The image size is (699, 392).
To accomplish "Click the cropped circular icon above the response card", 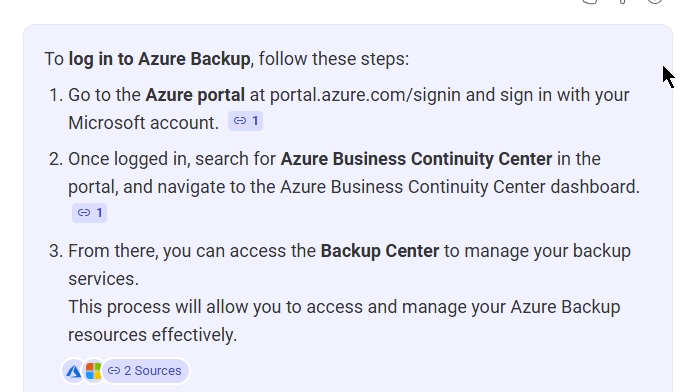I will [x=655, y=1].
